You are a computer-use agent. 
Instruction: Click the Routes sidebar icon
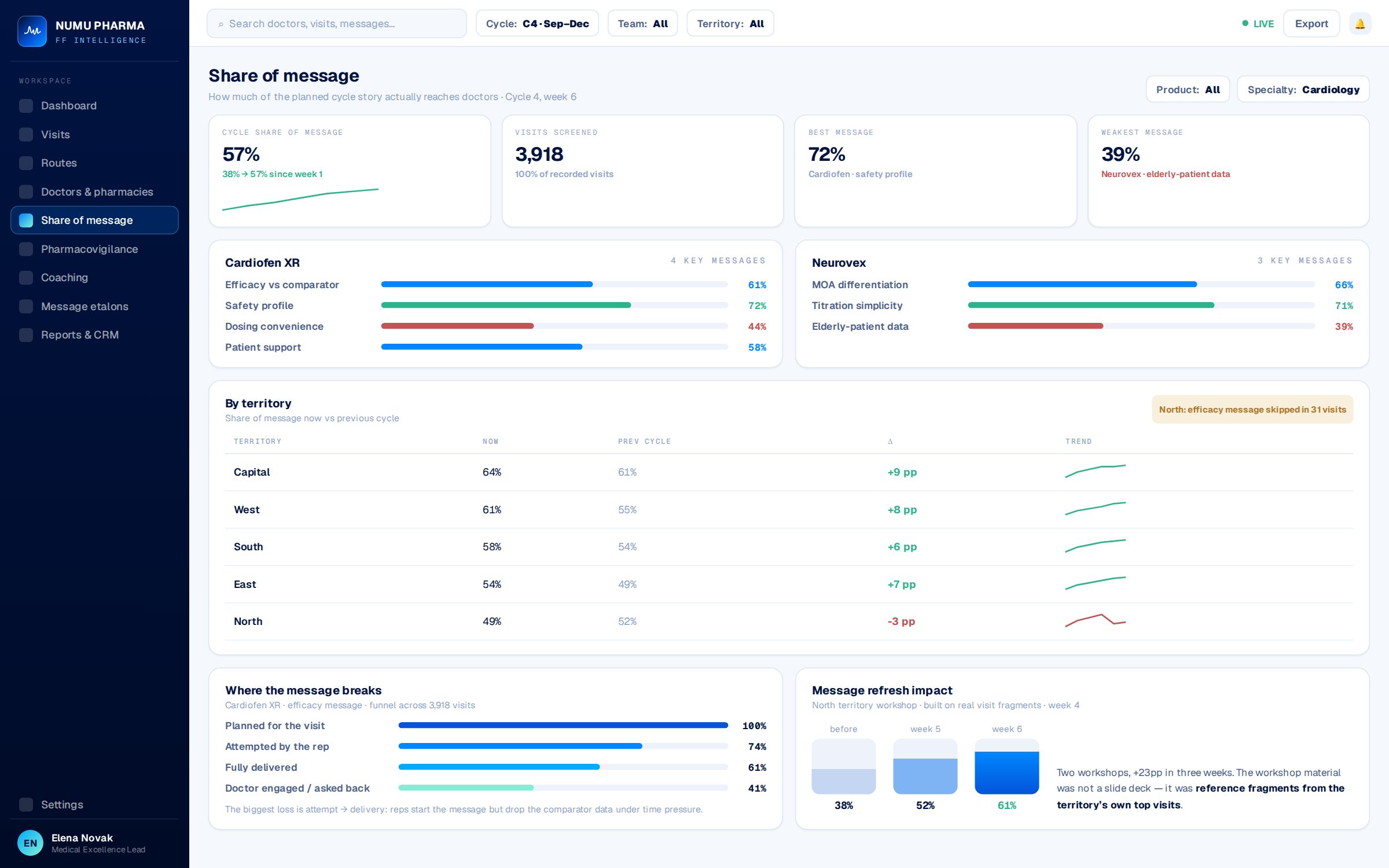(x=26, y=163)
